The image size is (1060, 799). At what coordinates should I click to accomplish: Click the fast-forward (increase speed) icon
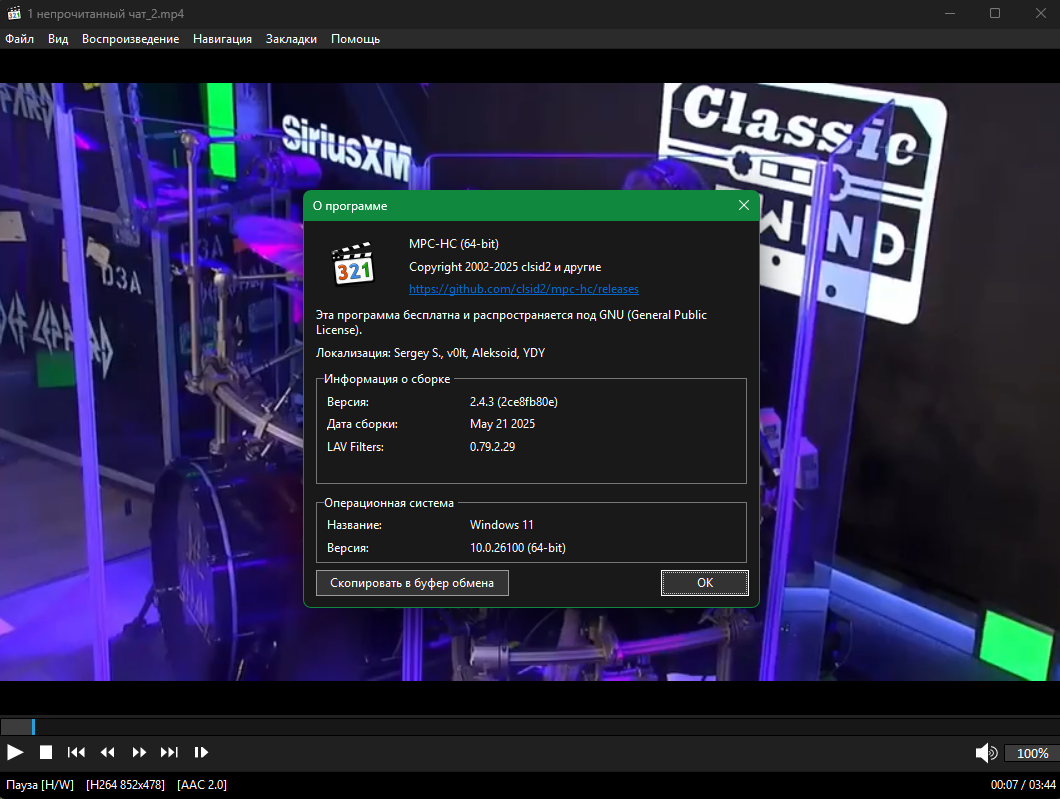pos(139,752)
